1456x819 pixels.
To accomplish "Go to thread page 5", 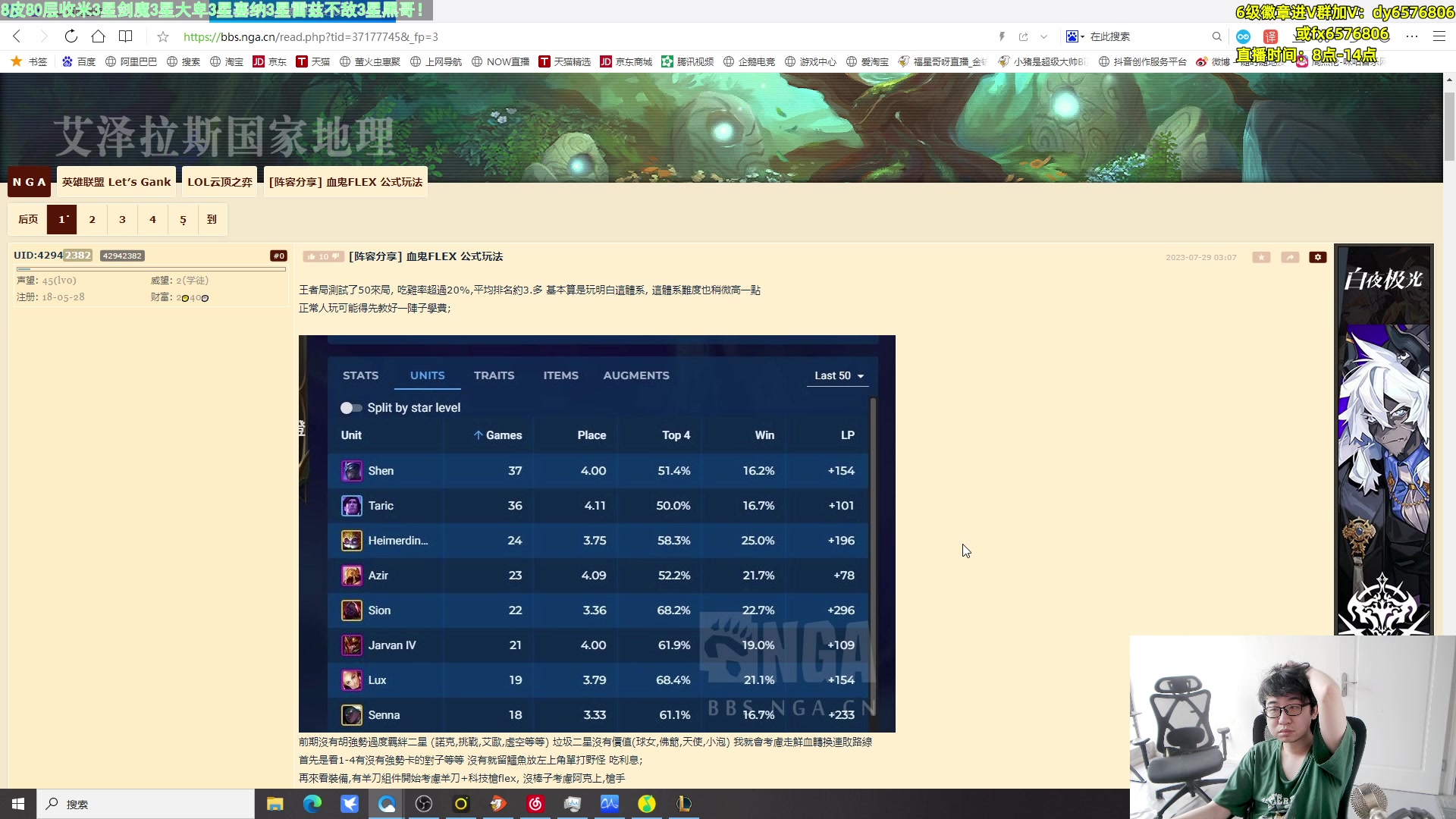I will click(183, 219).
